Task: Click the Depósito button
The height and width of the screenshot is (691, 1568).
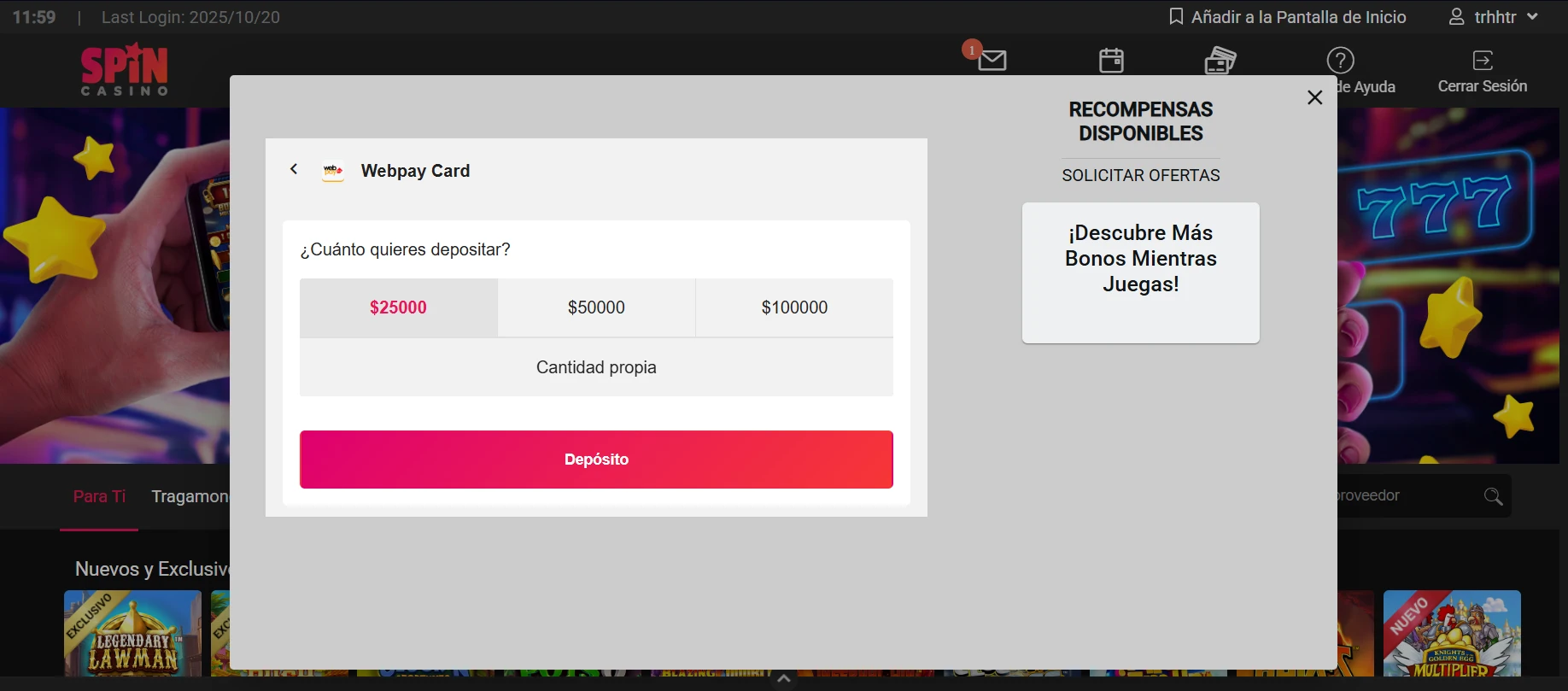Action: click(596, 460)
